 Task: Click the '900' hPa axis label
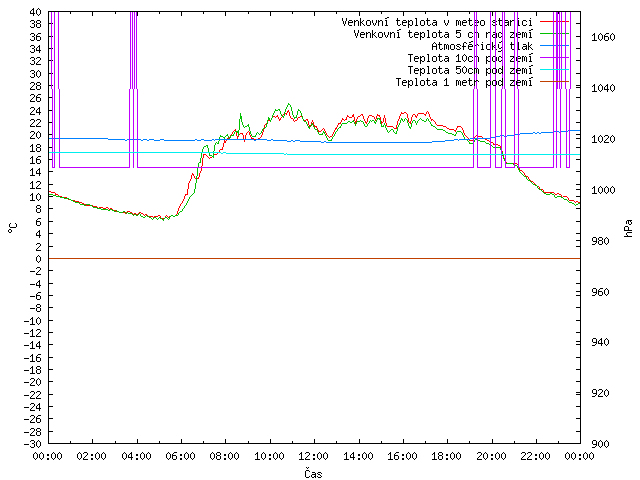click(x=600, y=444)
